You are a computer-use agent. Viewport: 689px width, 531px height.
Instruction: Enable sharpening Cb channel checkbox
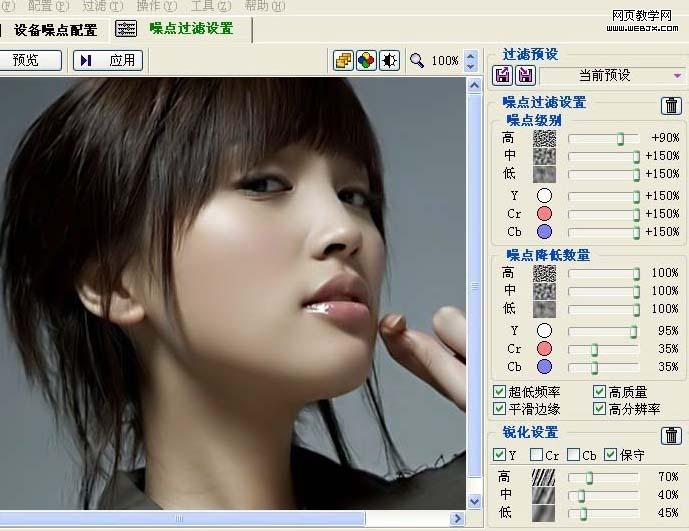pyautogui.click(x=573, y=455)
